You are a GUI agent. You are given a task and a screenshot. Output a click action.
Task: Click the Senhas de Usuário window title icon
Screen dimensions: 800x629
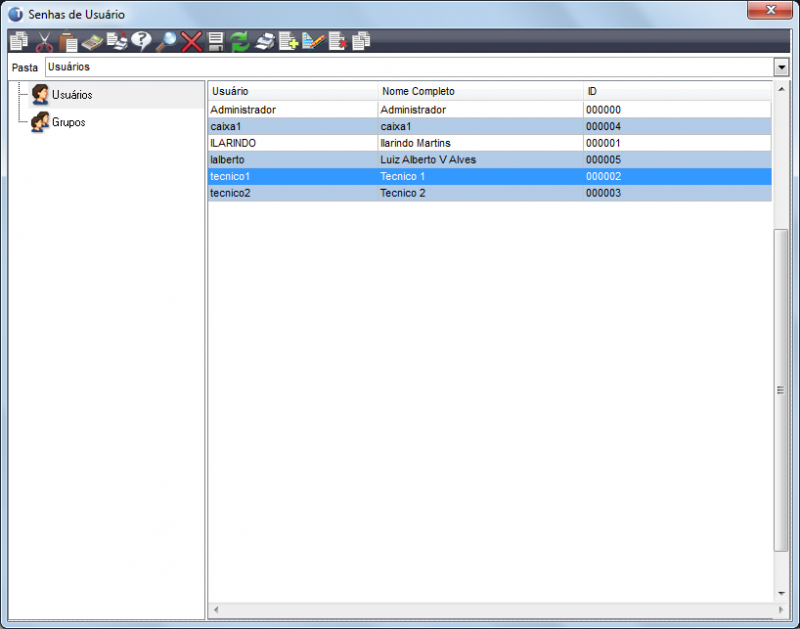click(x=15, y=14)
